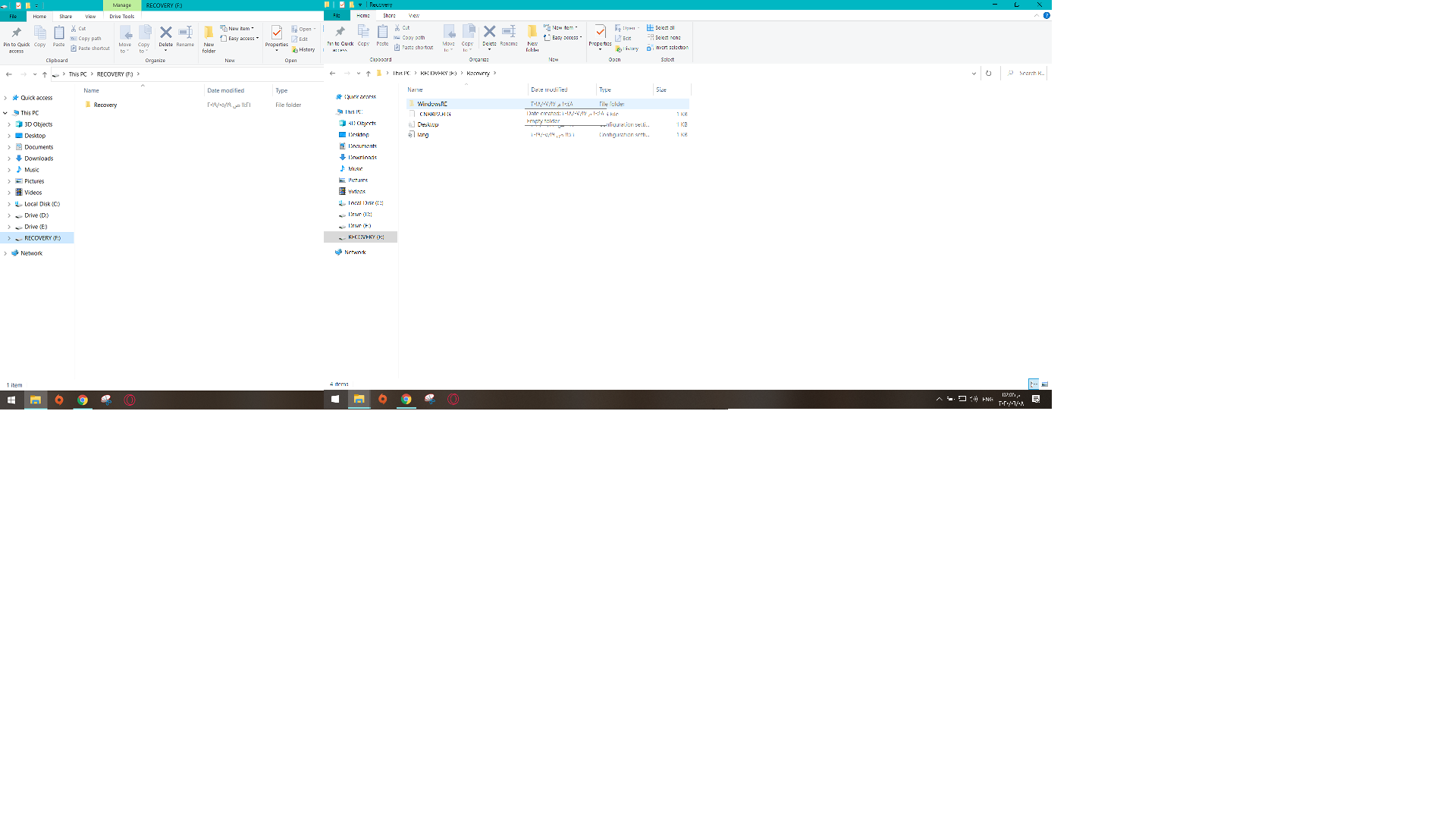Click Pin to Quick access in RECOVERY (F:) window
Screen dimensions: 1456x819
click(16, 39)
